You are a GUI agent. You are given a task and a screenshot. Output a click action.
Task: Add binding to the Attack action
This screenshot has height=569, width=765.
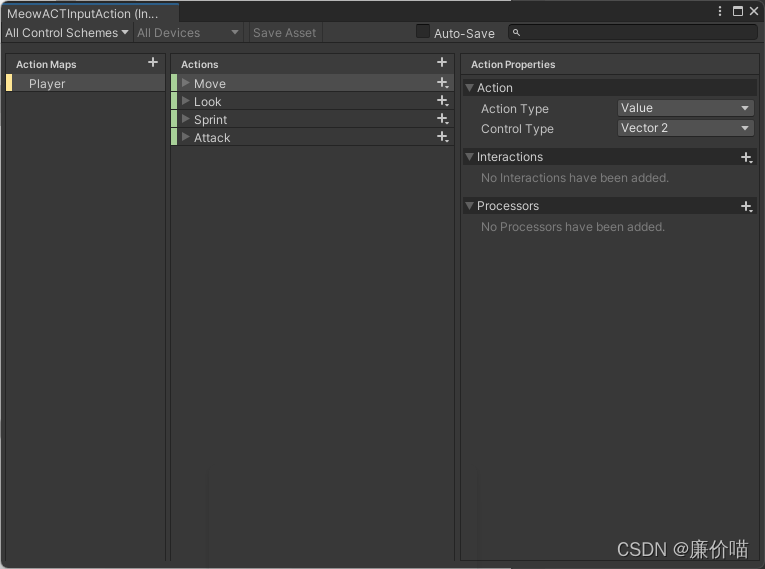click(443, 137)
